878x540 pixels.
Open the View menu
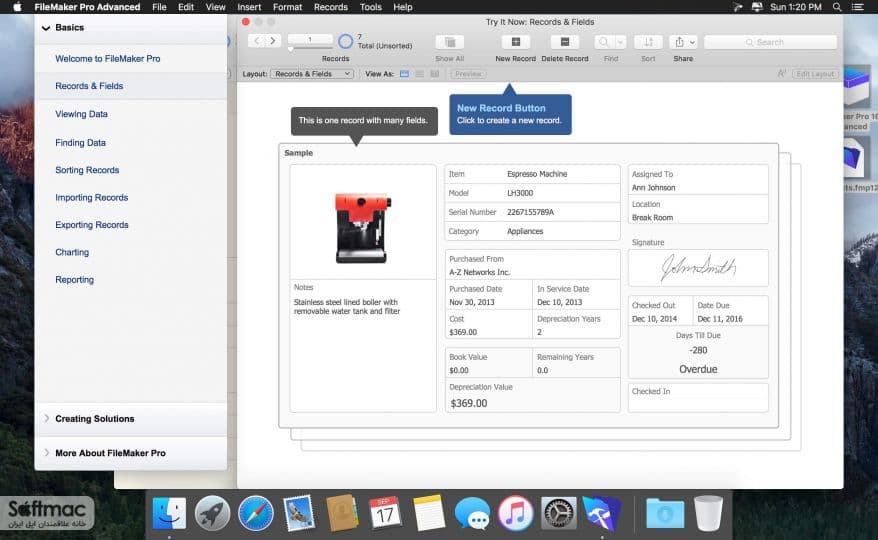pyautogui.click(x=215, y=7)
